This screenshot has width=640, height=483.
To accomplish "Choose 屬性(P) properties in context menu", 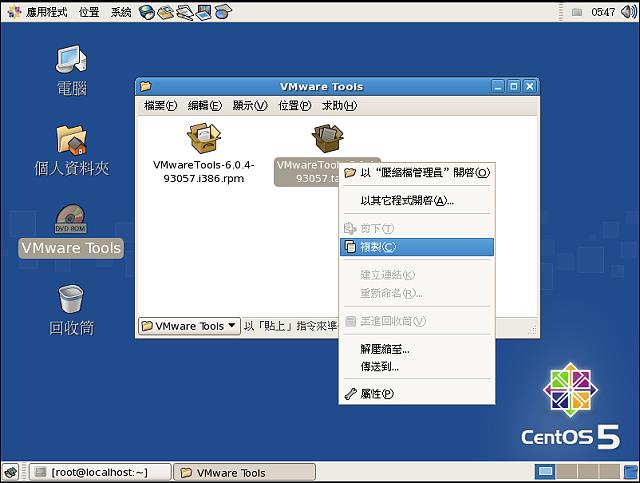I will 417,394.
